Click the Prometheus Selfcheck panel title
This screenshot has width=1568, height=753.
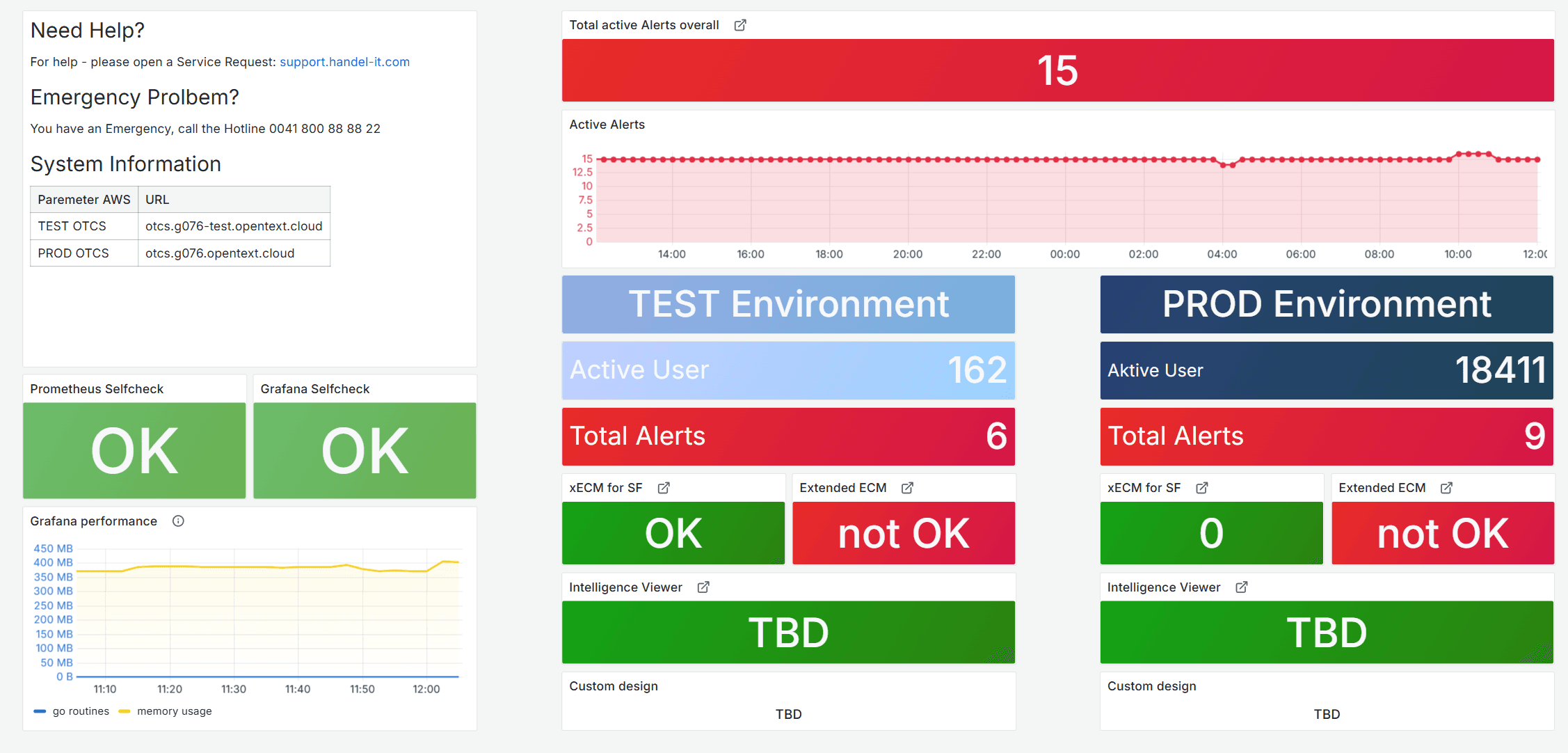[97, 389]
